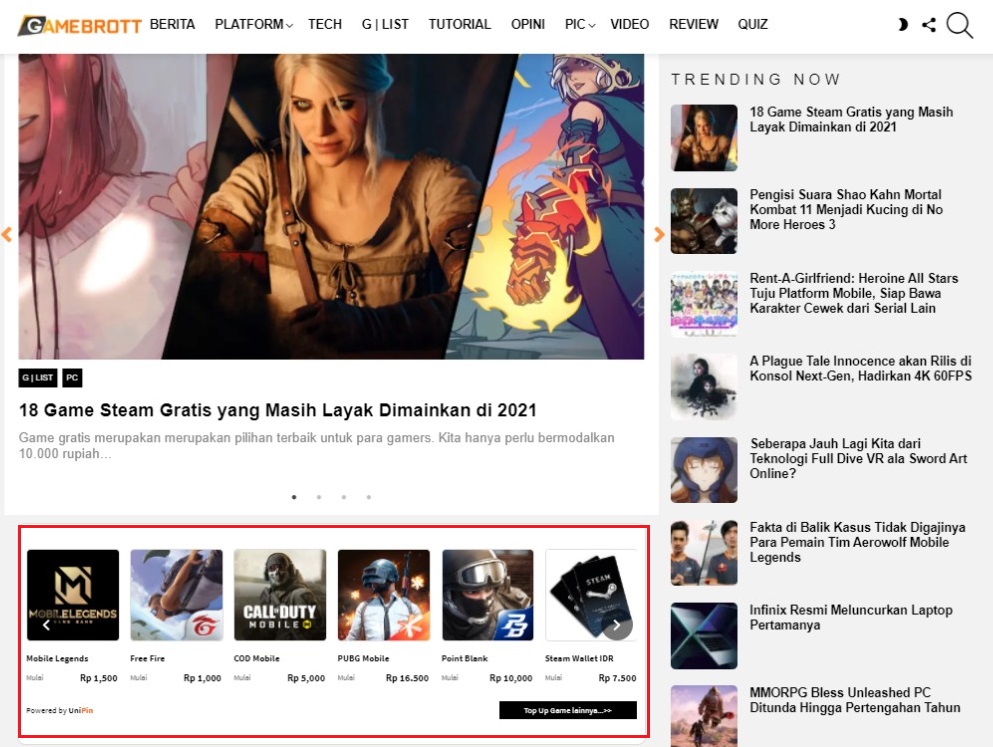This screenshot has height=747, width=993.
Task: Click the Gamebrott logo
Action: [x=80, y=25]
